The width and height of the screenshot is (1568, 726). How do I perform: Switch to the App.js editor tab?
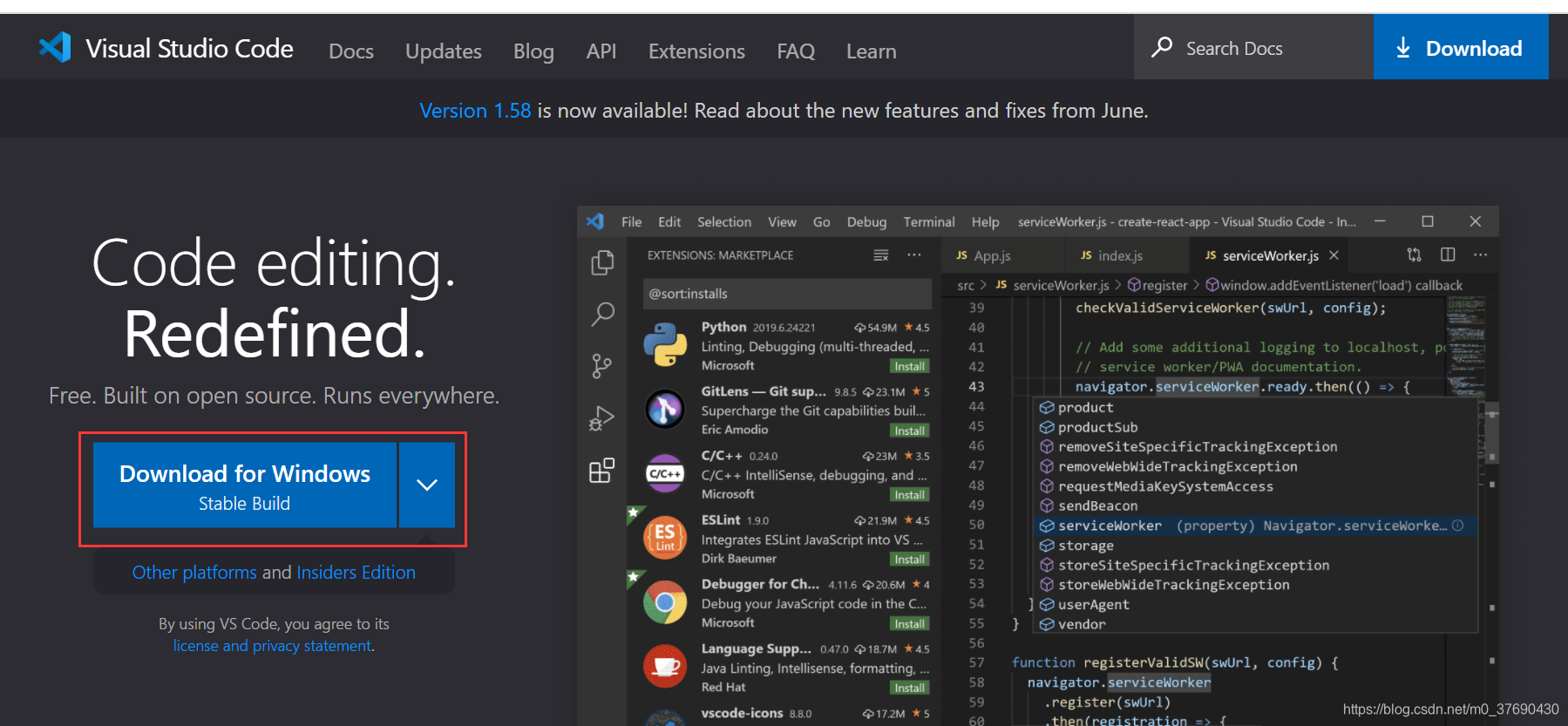(x=1002, y=255)
